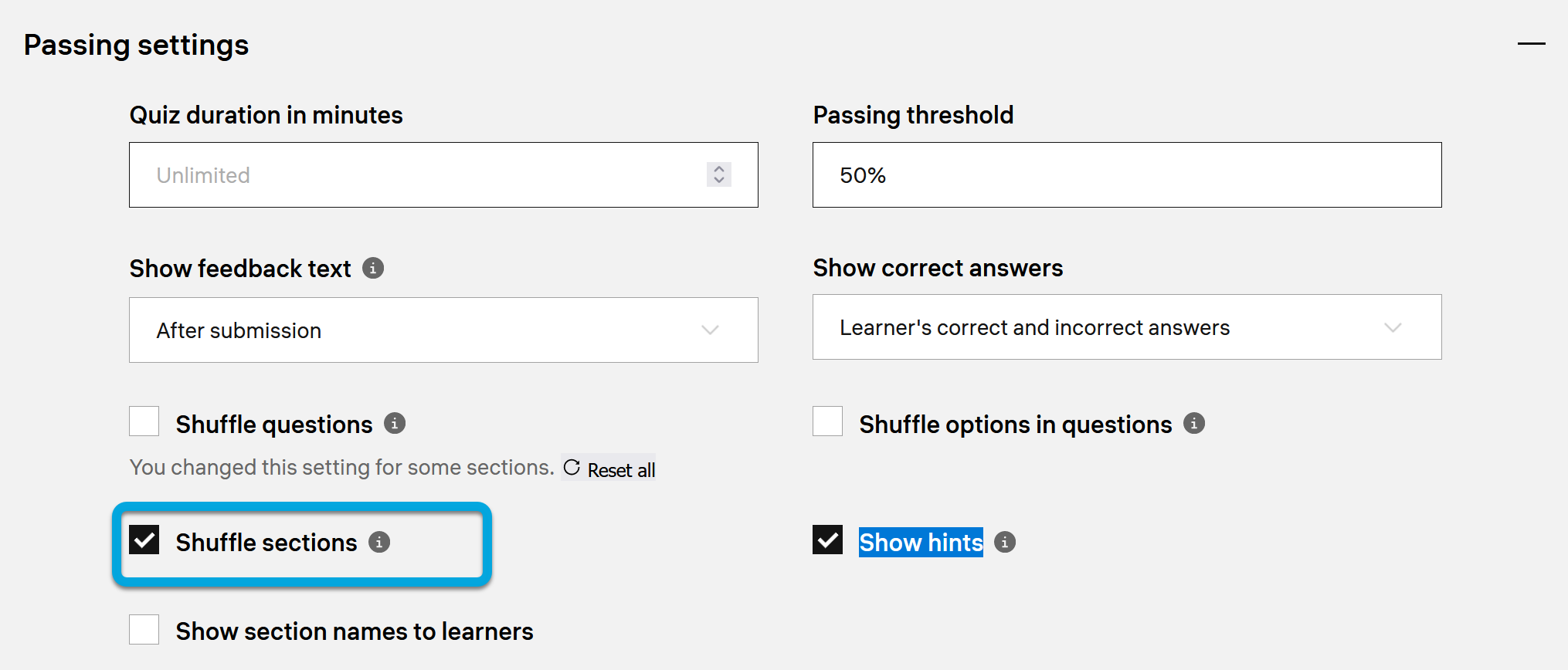This screenshot has height=670, width=1568.
Task: Click the highlighted Show hints label
Action: pos(921,542)
